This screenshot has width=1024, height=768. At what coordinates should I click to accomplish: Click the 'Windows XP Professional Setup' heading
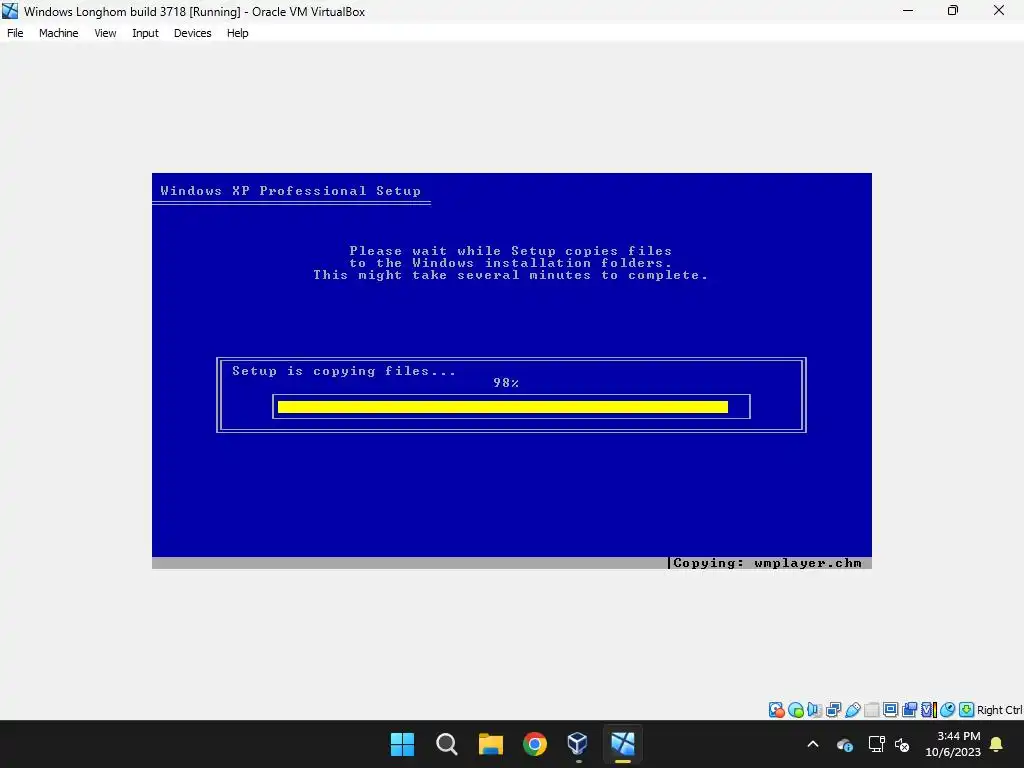tap(291, 191)
